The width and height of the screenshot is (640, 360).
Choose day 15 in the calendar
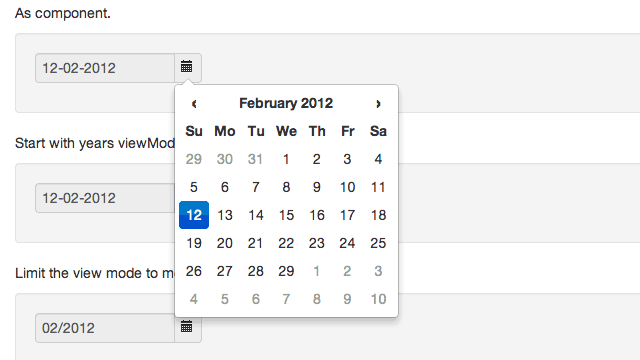pyautogui.click(x=286, y=215)
